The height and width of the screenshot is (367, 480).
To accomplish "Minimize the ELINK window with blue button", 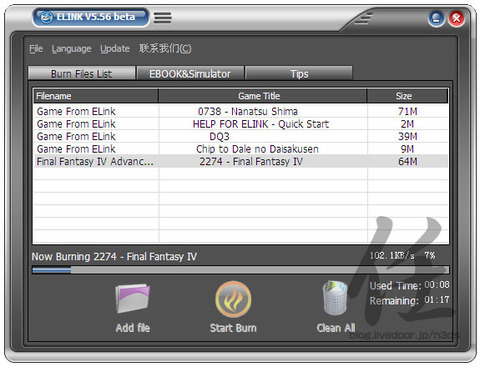I will 436,18.
